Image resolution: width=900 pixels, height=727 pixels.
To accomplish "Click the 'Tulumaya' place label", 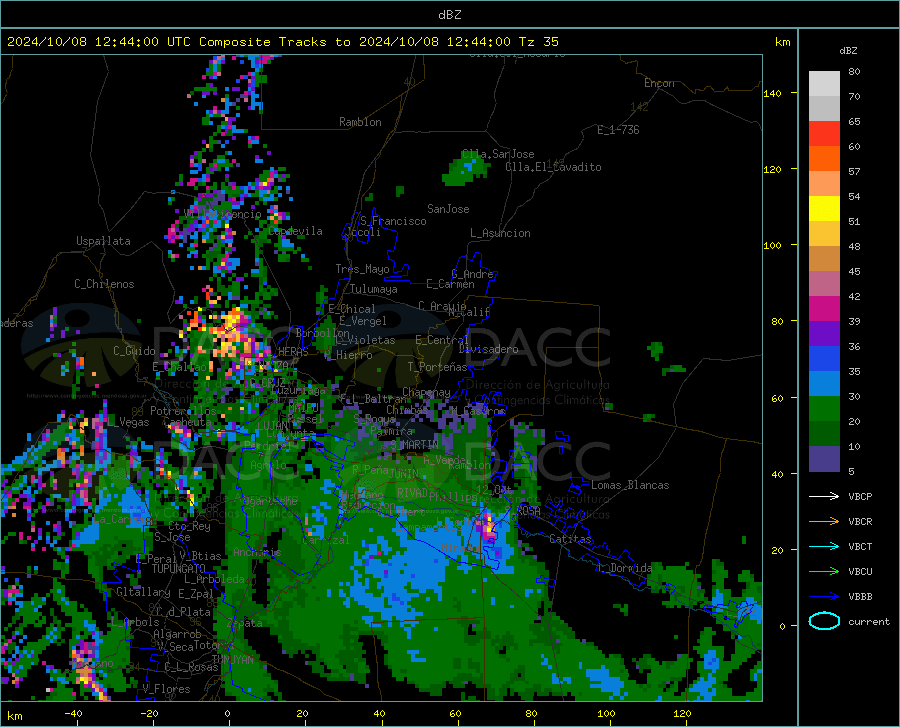I will pyautogui.click(x=373, y=289).
